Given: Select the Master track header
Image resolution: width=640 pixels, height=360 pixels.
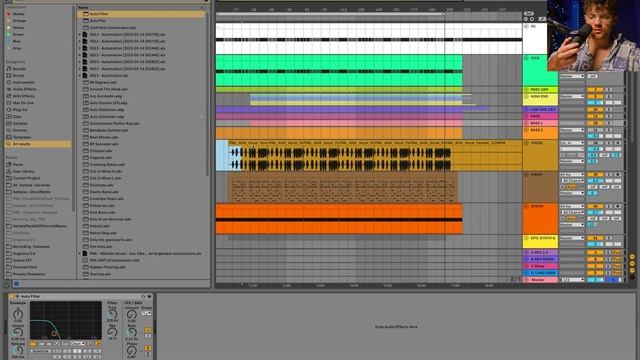Looking at the screenshot, I should (x=540, y=280).
